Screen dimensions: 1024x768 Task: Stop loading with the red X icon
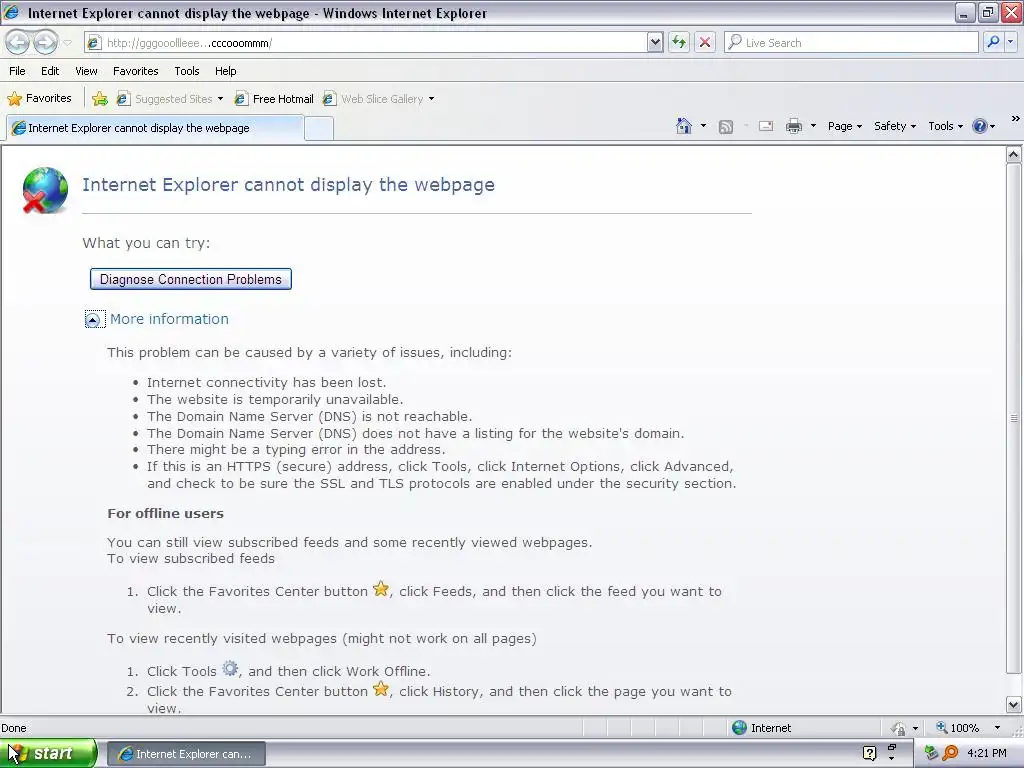point(705,42)
